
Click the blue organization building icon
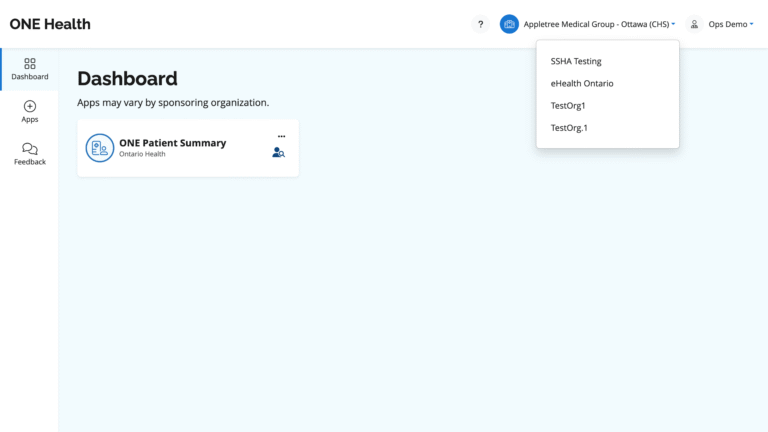509,24
